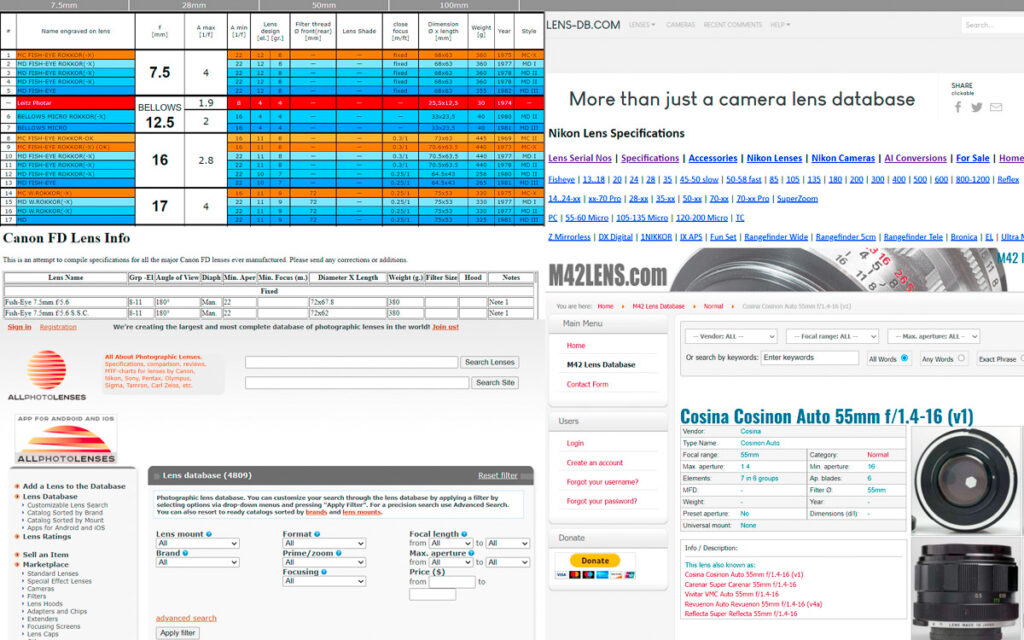The height and width of the screenshot is (640, 1024).
Task: Open the LENSES menu on Lens-DB
Action: coord(641,25)
